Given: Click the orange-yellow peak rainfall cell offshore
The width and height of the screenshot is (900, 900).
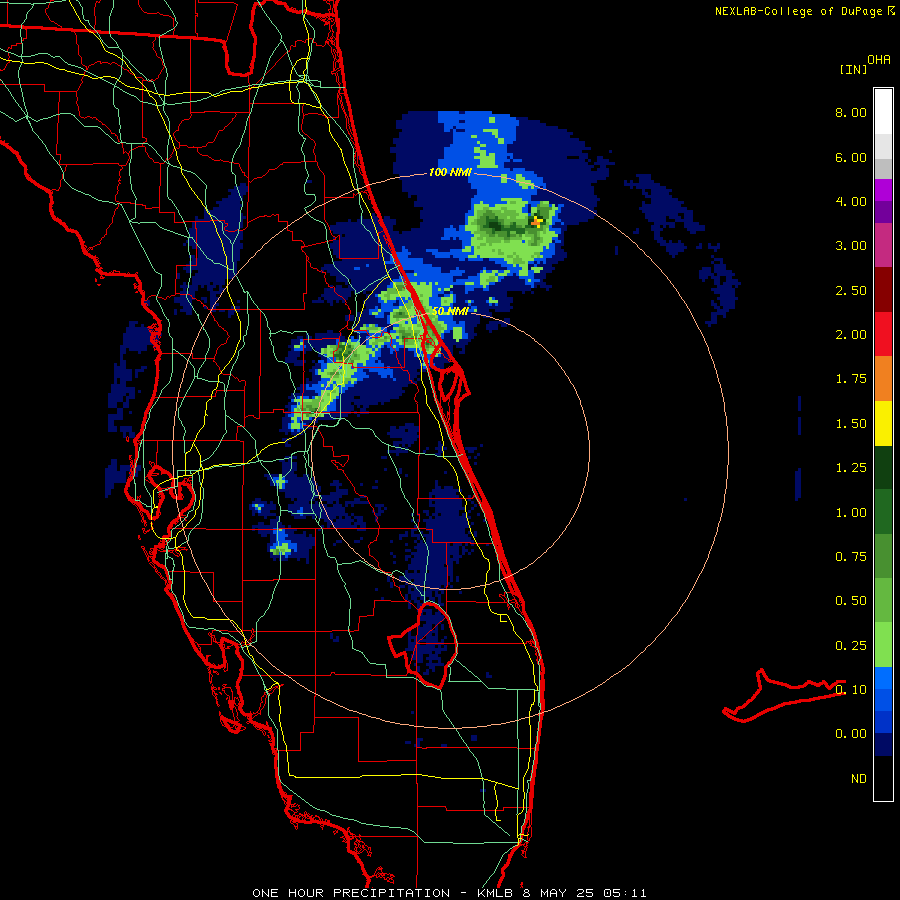Looking at the screenshot, I should coord(537,221).
